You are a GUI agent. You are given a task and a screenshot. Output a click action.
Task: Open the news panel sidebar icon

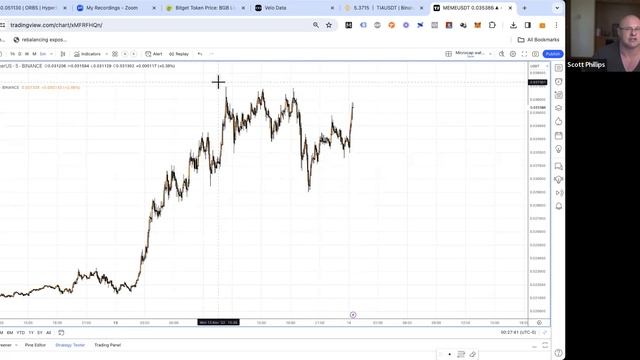point(558,95)
